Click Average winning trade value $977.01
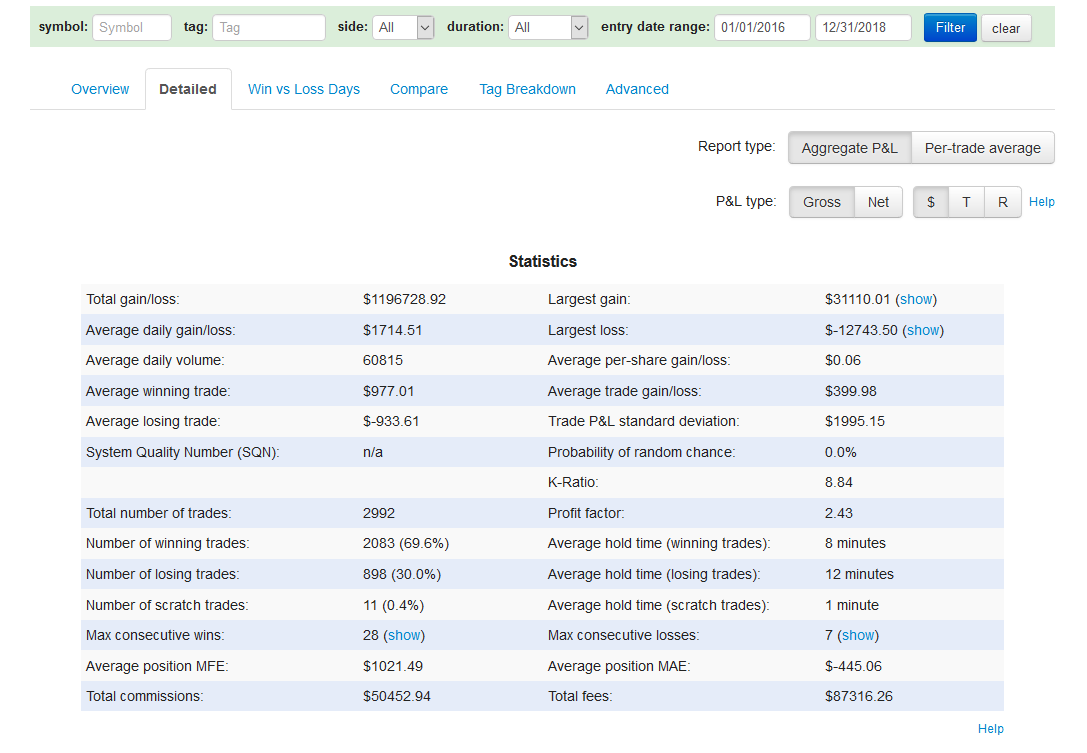 [388, 391]
